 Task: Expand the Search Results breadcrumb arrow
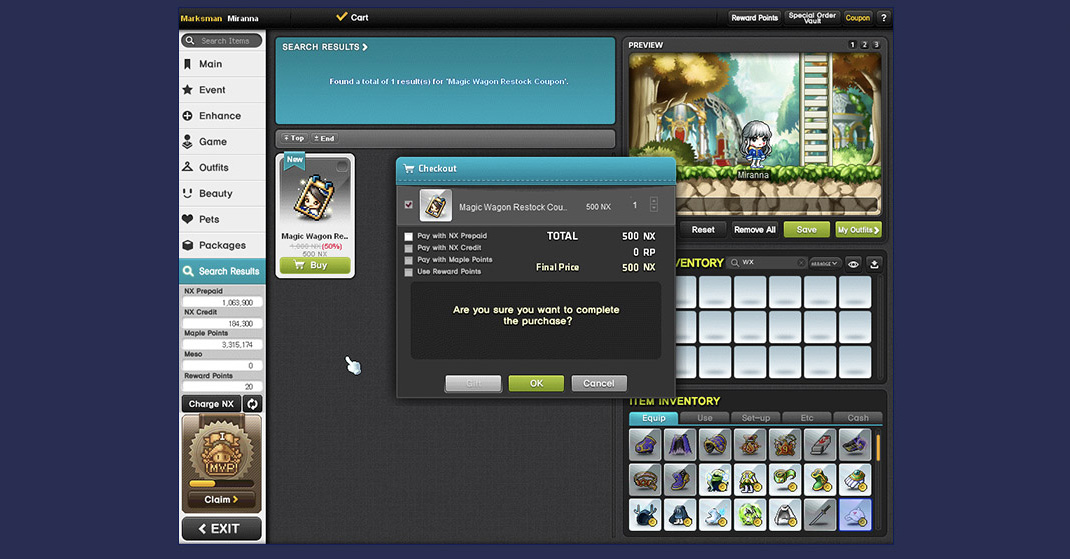[x=365, y=47]
